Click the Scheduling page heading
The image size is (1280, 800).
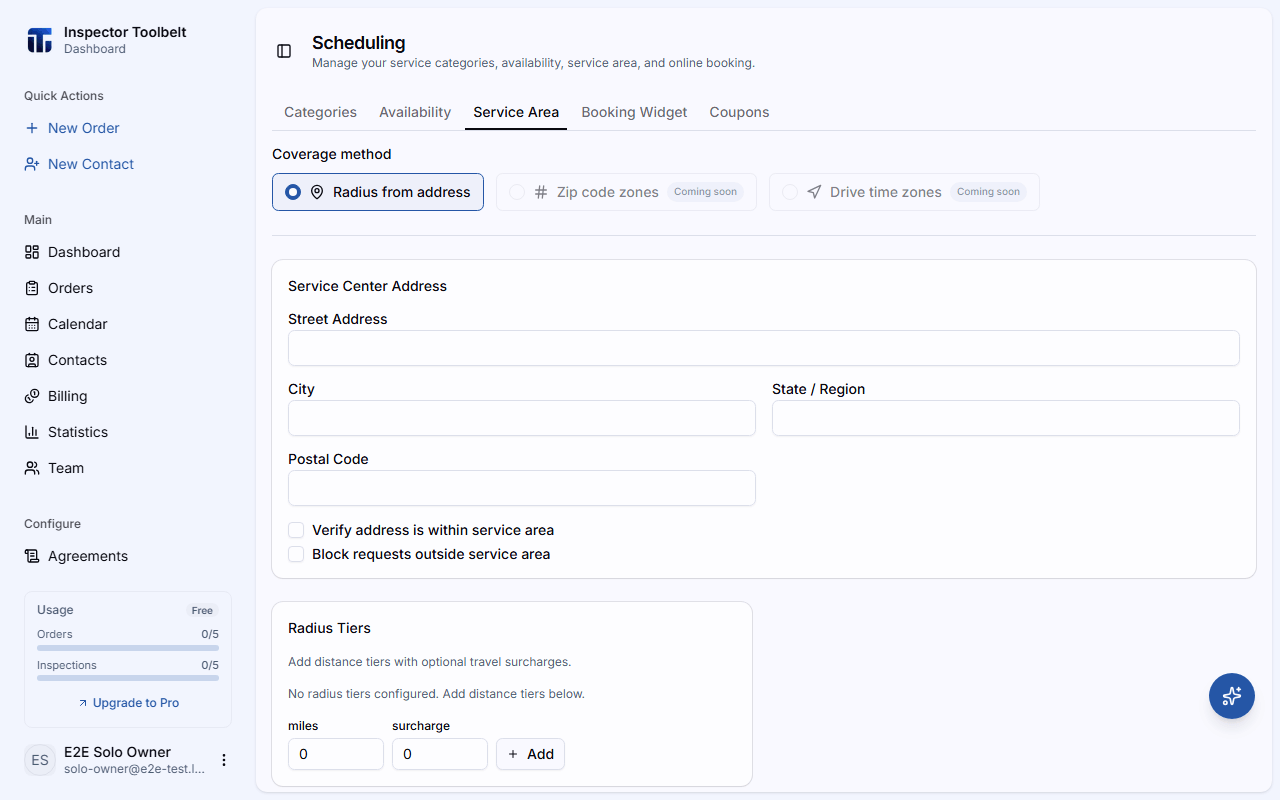pos(359,43)
